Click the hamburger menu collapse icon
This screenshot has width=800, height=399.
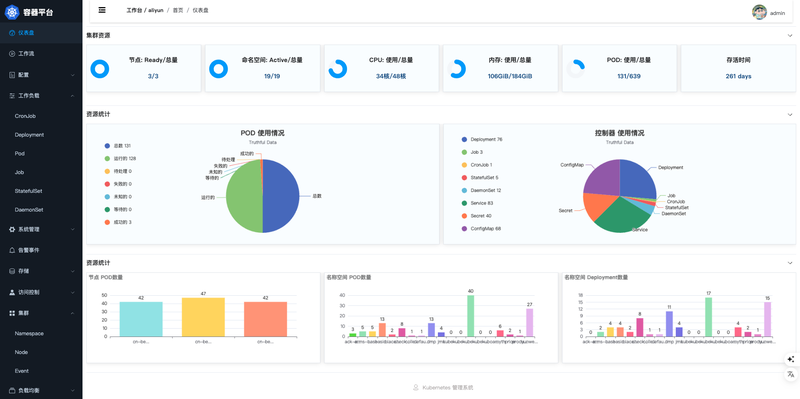point(102,10)
